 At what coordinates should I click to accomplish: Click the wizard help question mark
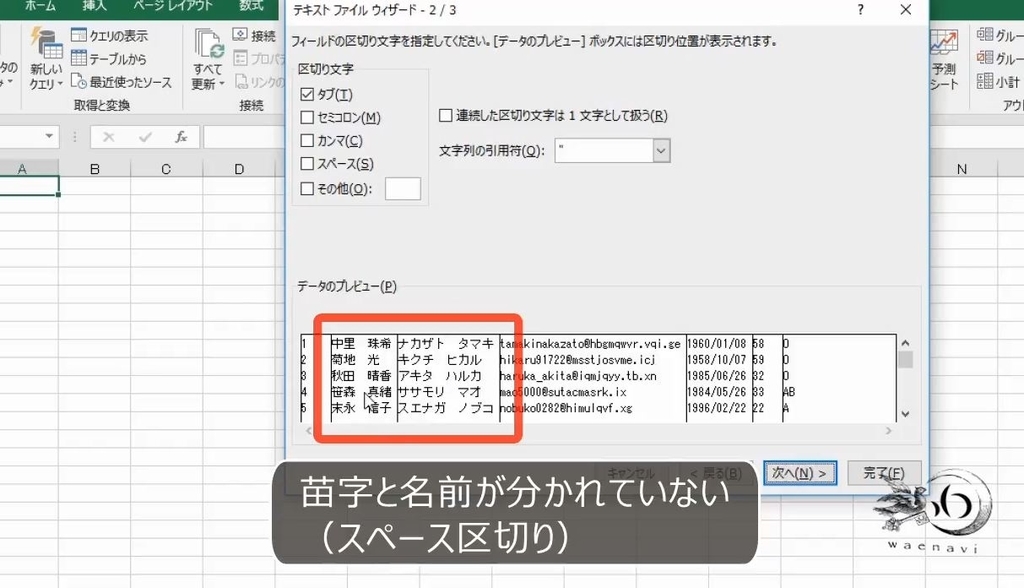[x=861, y=10]
